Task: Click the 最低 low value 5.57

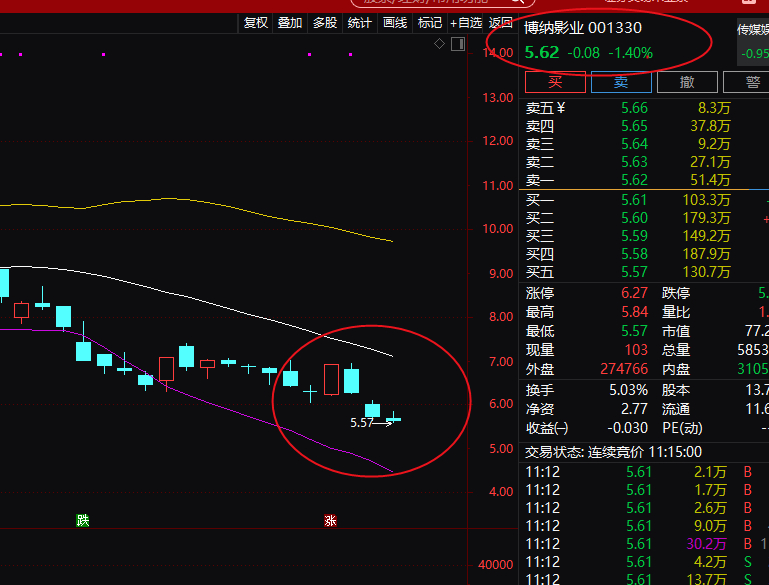Action: coord(634,331)
